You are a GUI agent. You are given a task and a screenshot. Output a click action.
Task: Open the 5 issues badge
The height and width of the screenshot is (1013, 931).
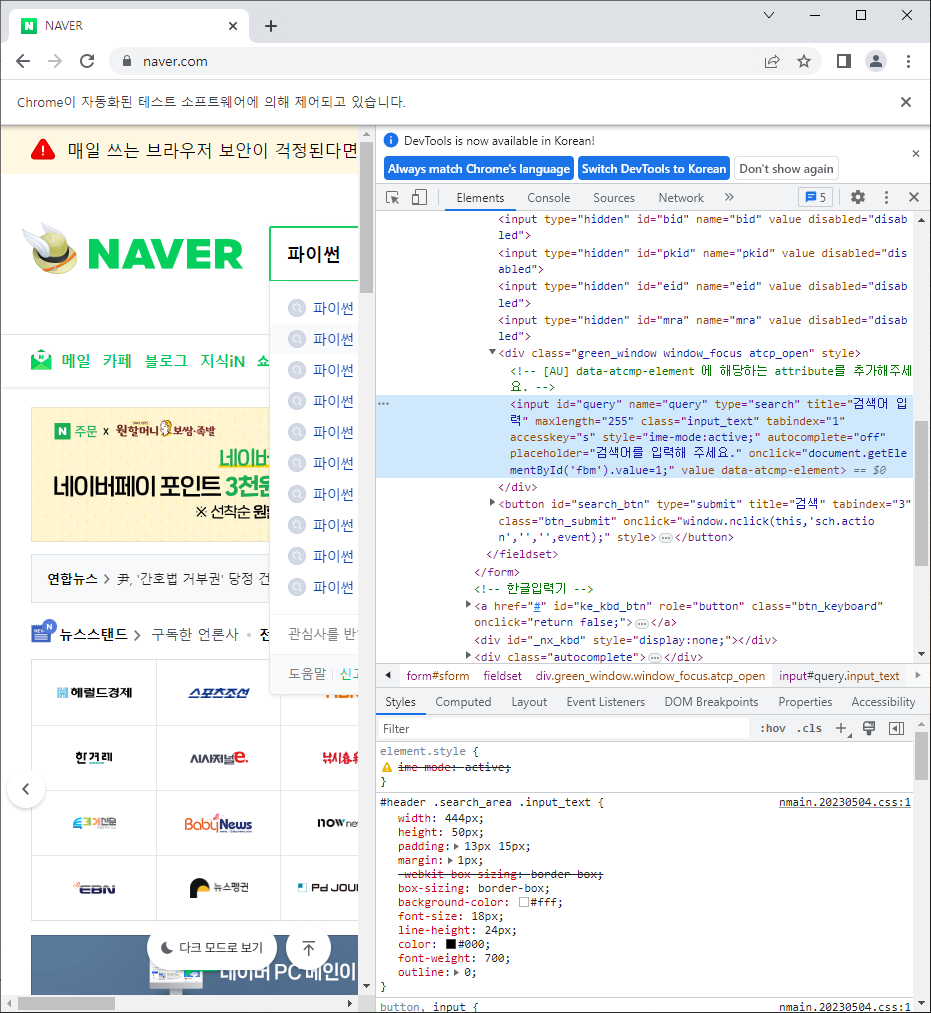click(815, 197)
